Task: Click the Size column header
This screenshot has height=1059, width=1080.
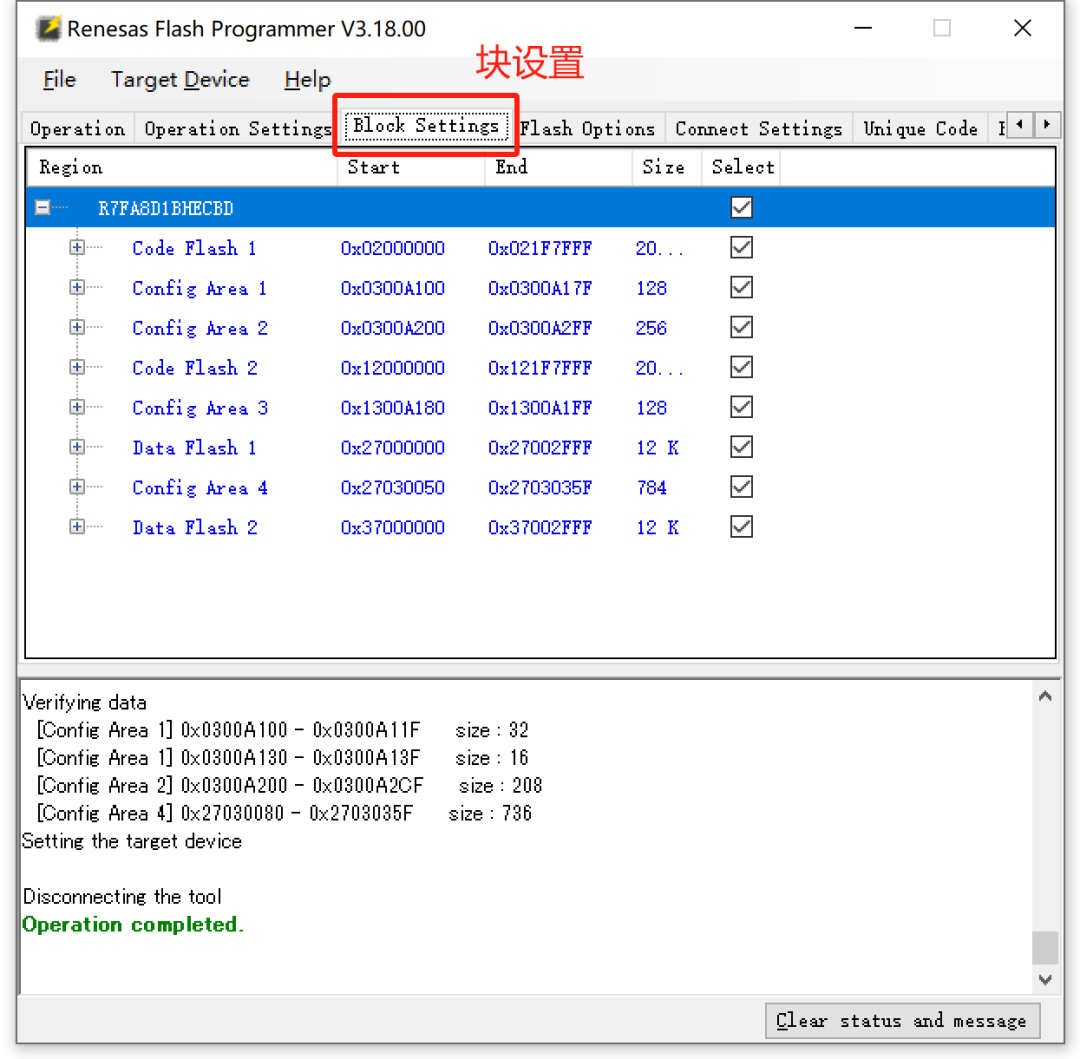Action: (667, 167)
